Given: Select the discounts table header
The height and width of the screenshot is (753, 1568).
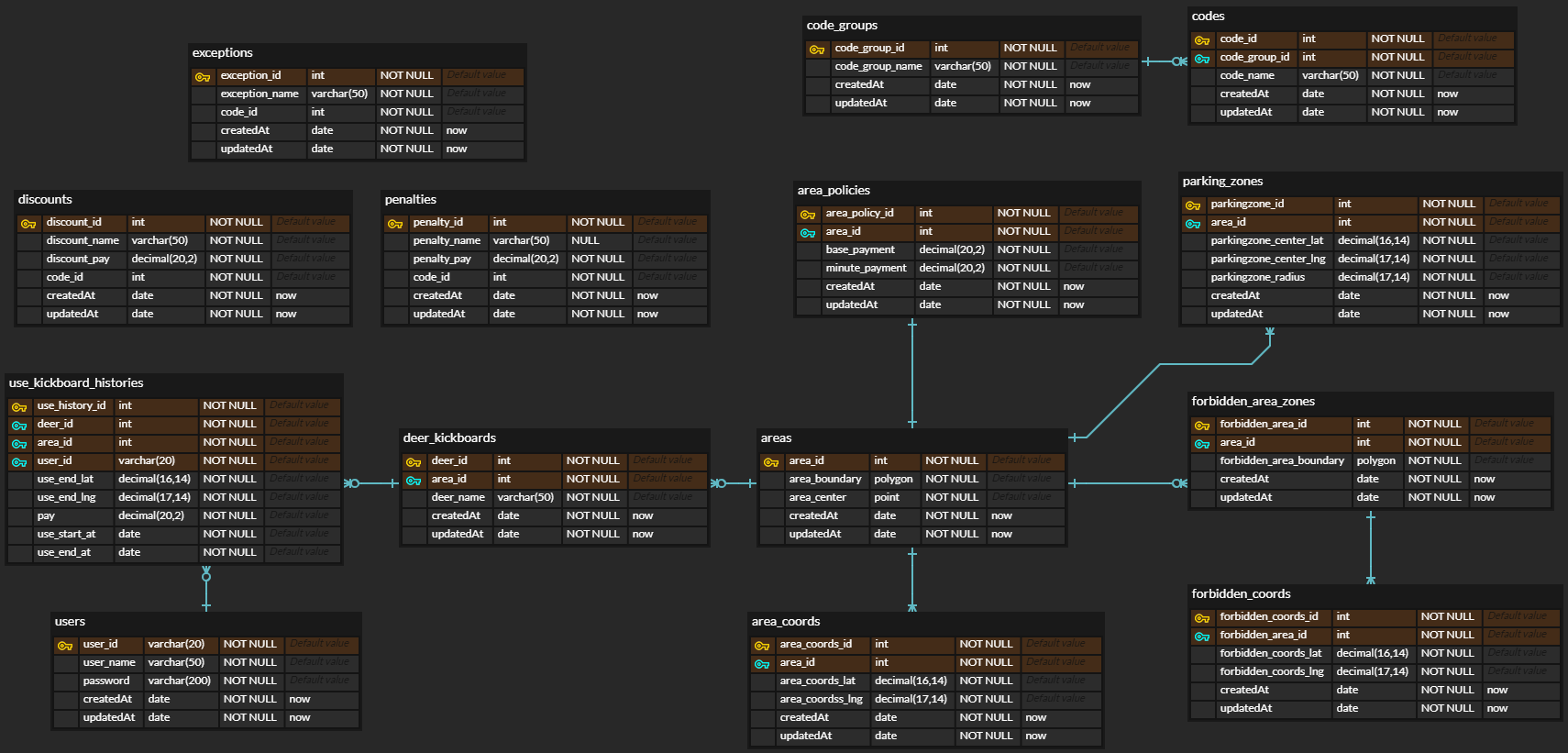Looking at the screenshot, I should pos(45,199).
